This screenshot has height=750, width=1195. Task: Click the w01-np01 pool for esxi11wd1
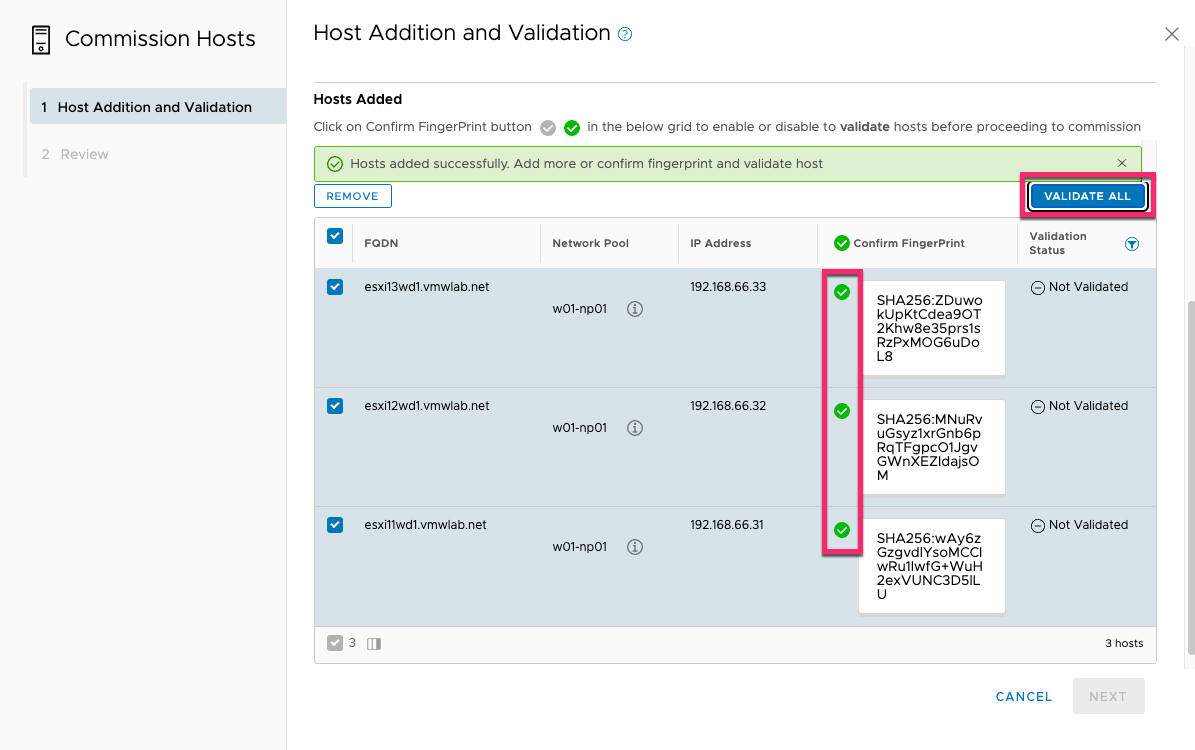coord(580,546)
